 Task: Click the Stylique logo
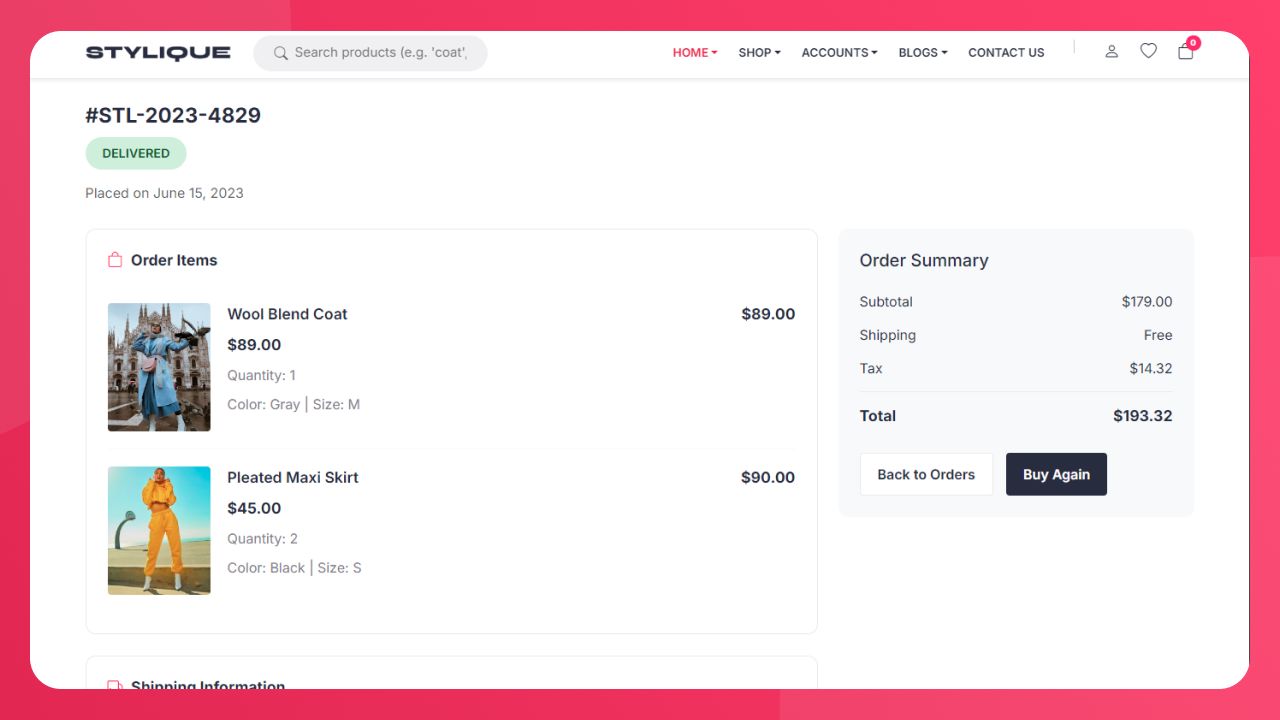tap(158, 53)
